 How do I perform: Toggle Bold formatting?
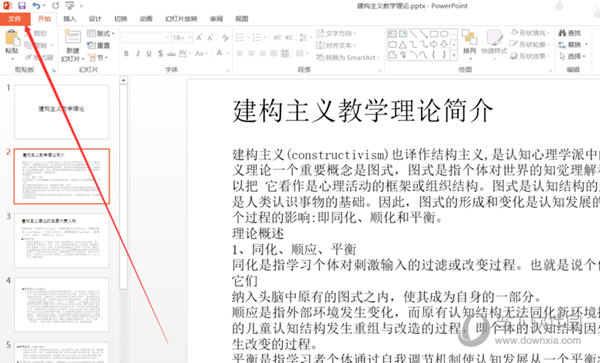(126, 54)
